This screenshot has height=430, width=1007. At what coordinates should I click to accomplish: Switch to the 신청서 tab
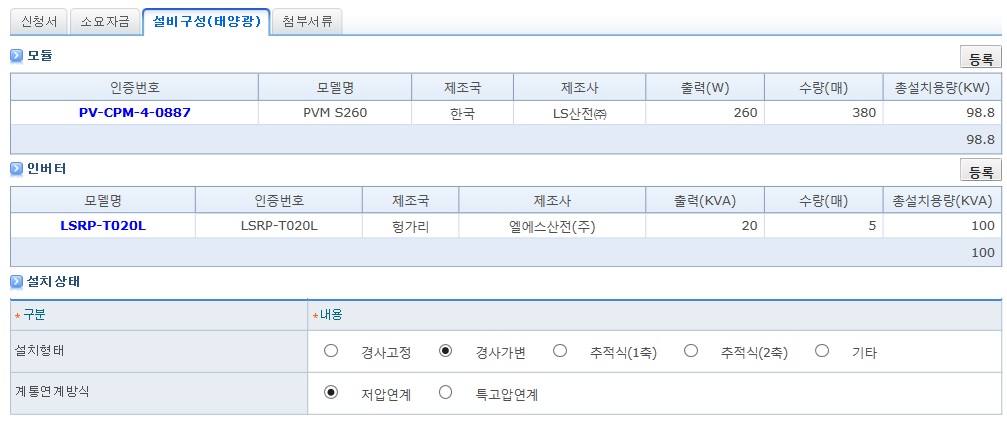point(39,21)
